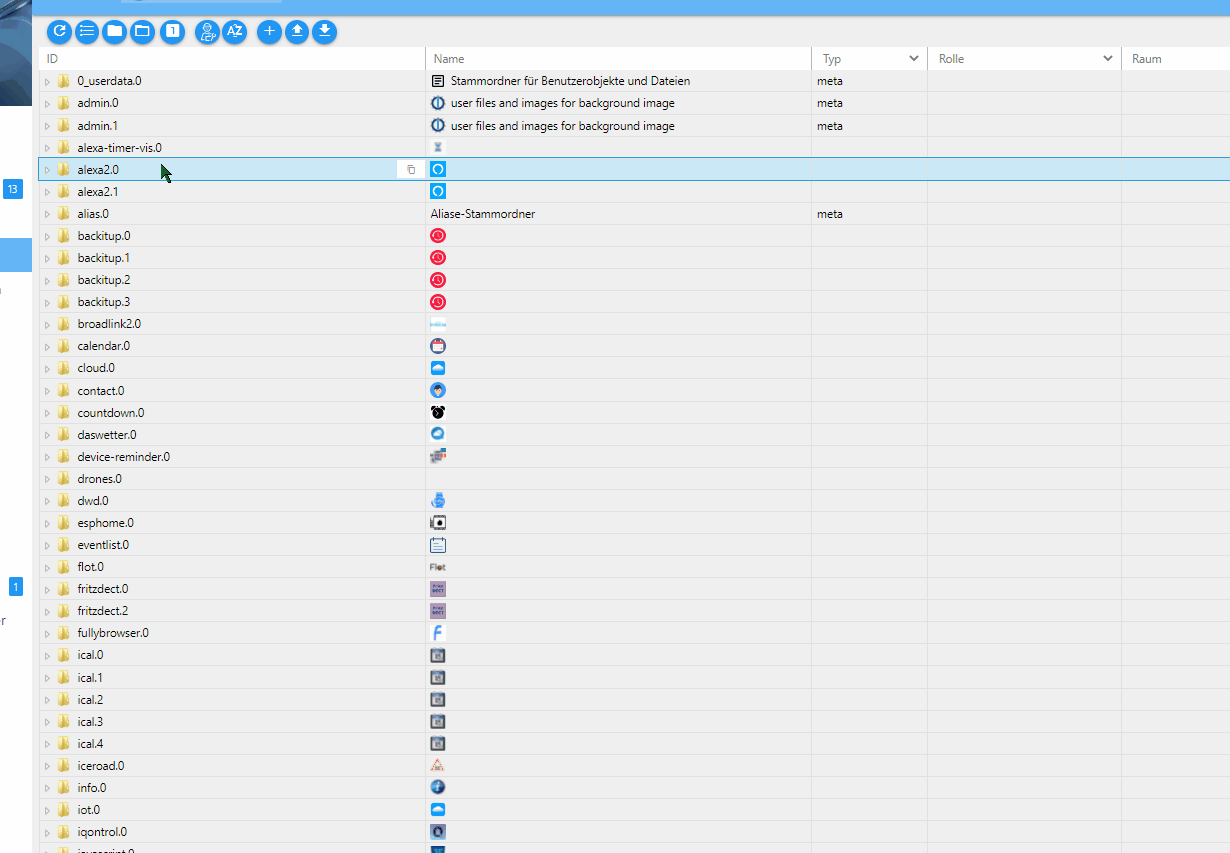The width and height of the screenshot is (1230, 853).
Task: Click the calendar adapter icon for calendar.0
Action: coord(437,346)
